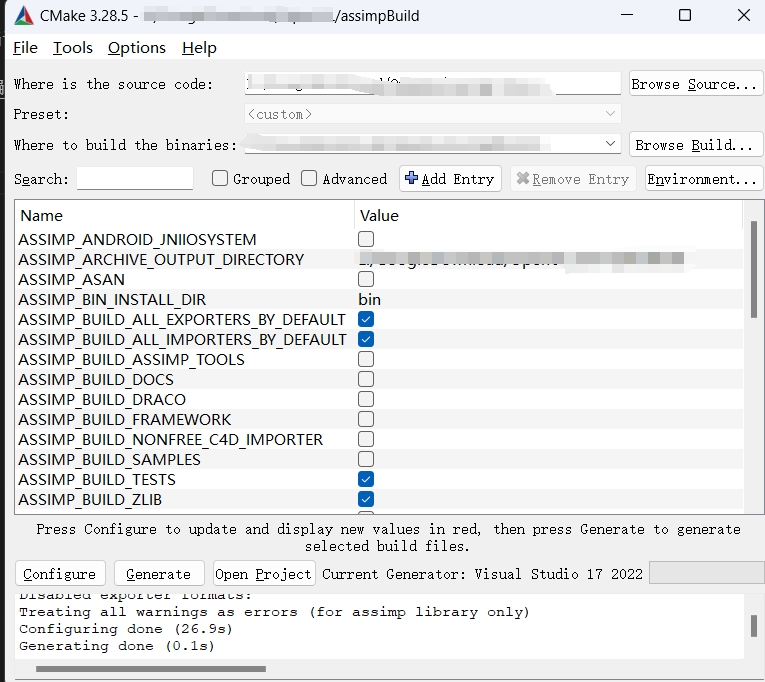Check the ASSIMP_BUILD_DOCS checkbox
Screen dimensions: 765x682
[x=366, y=380]
